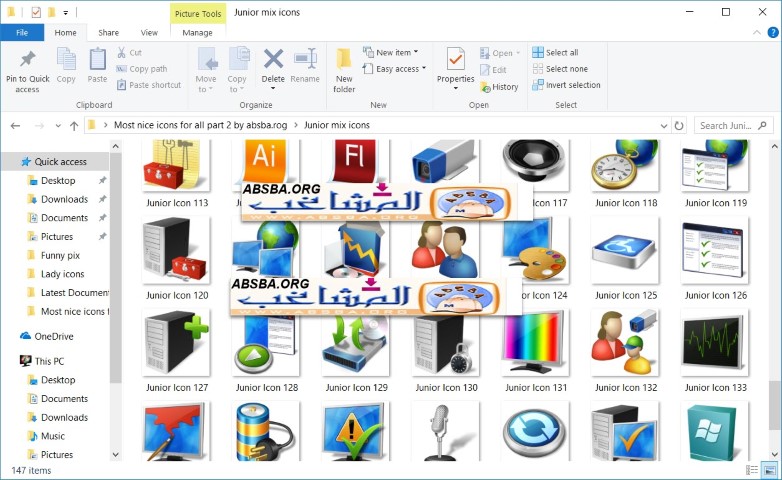
Task: Expand the Easy access menu
Action: (x=394, y=69)
